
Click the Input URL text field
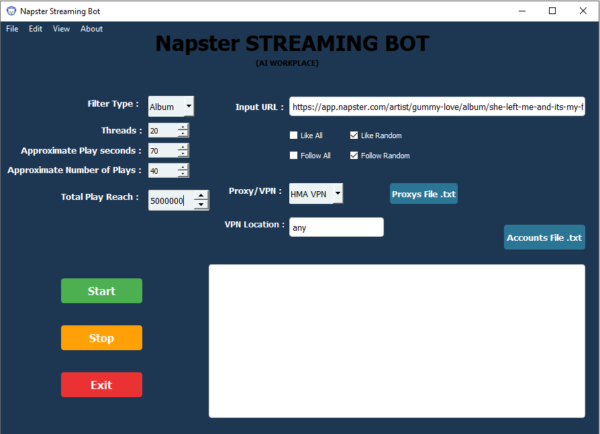click(x=437, y=106)
